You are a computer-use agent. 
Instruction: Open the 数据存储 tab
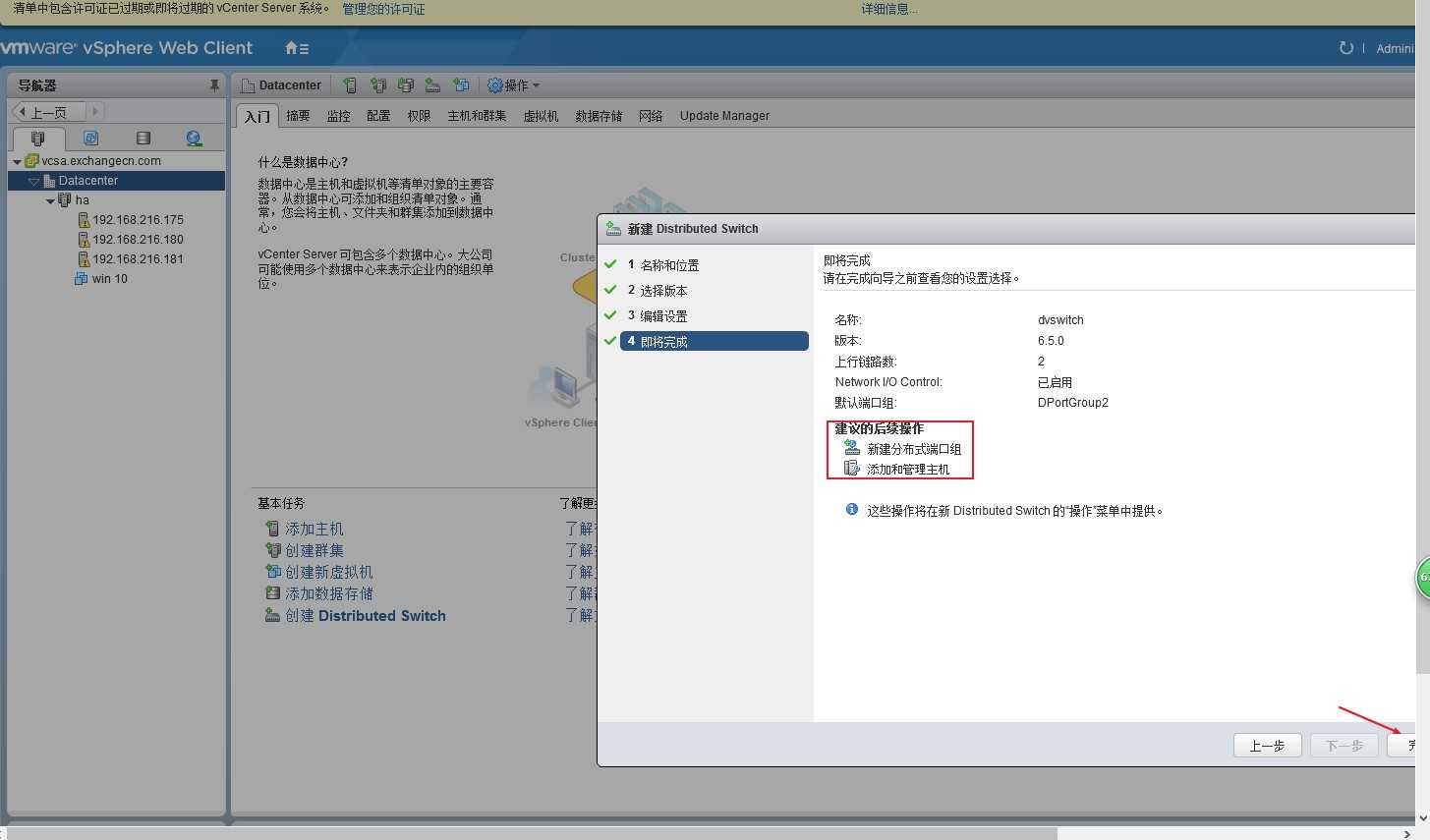coord(599,116)
